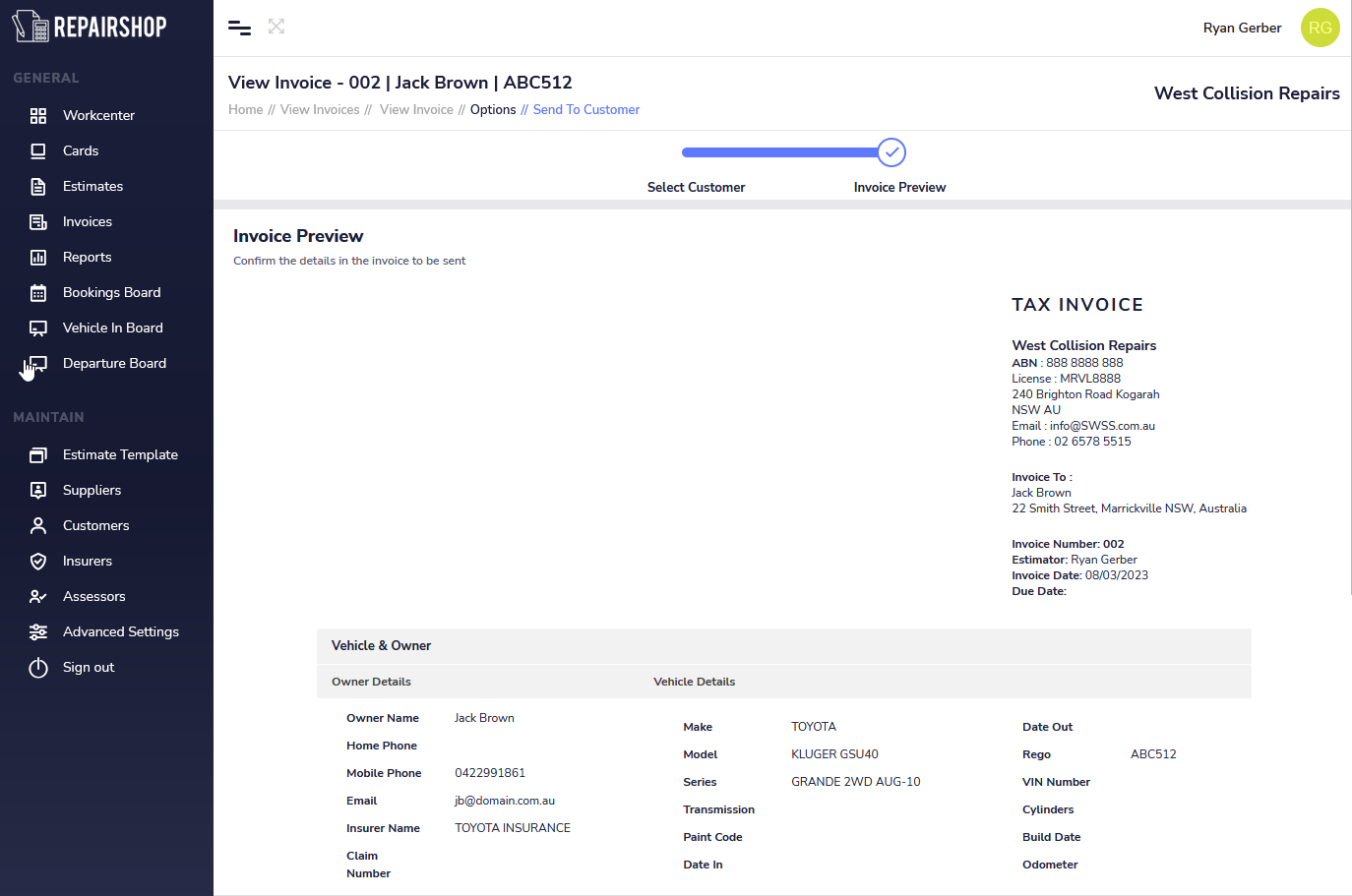
Task: Go to Vehicle In Board menu item
Action: click(113, 329)
